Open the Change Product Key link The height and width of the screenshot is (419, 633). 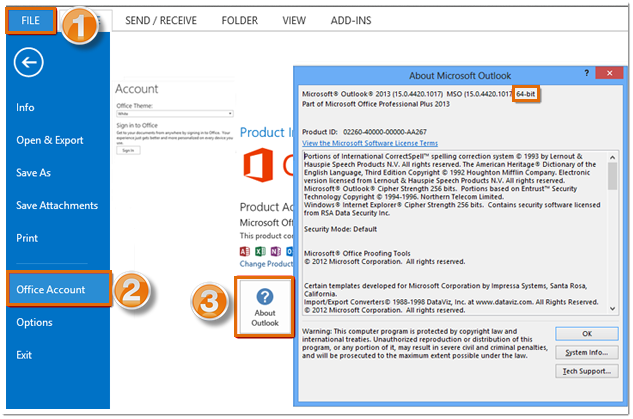tap(266, 264)
